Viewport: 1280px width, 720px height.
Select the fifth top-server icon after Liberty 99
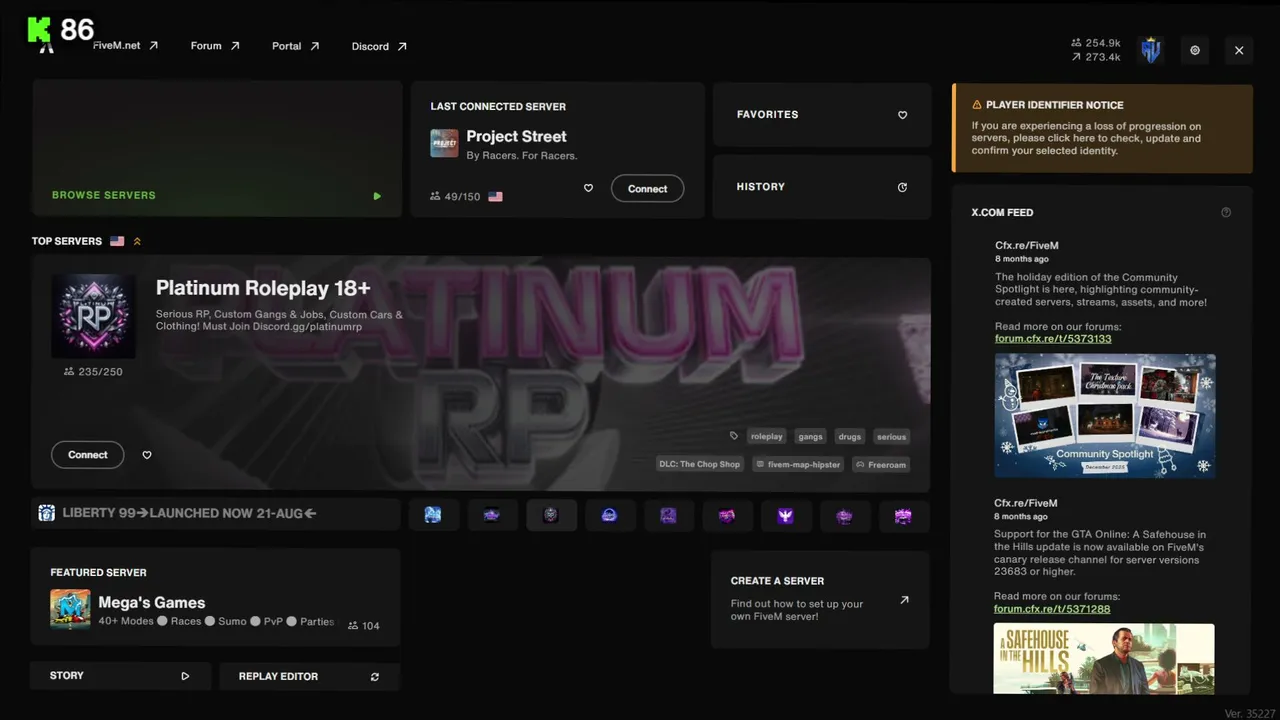pyautogui.click(x=668, y=515)
